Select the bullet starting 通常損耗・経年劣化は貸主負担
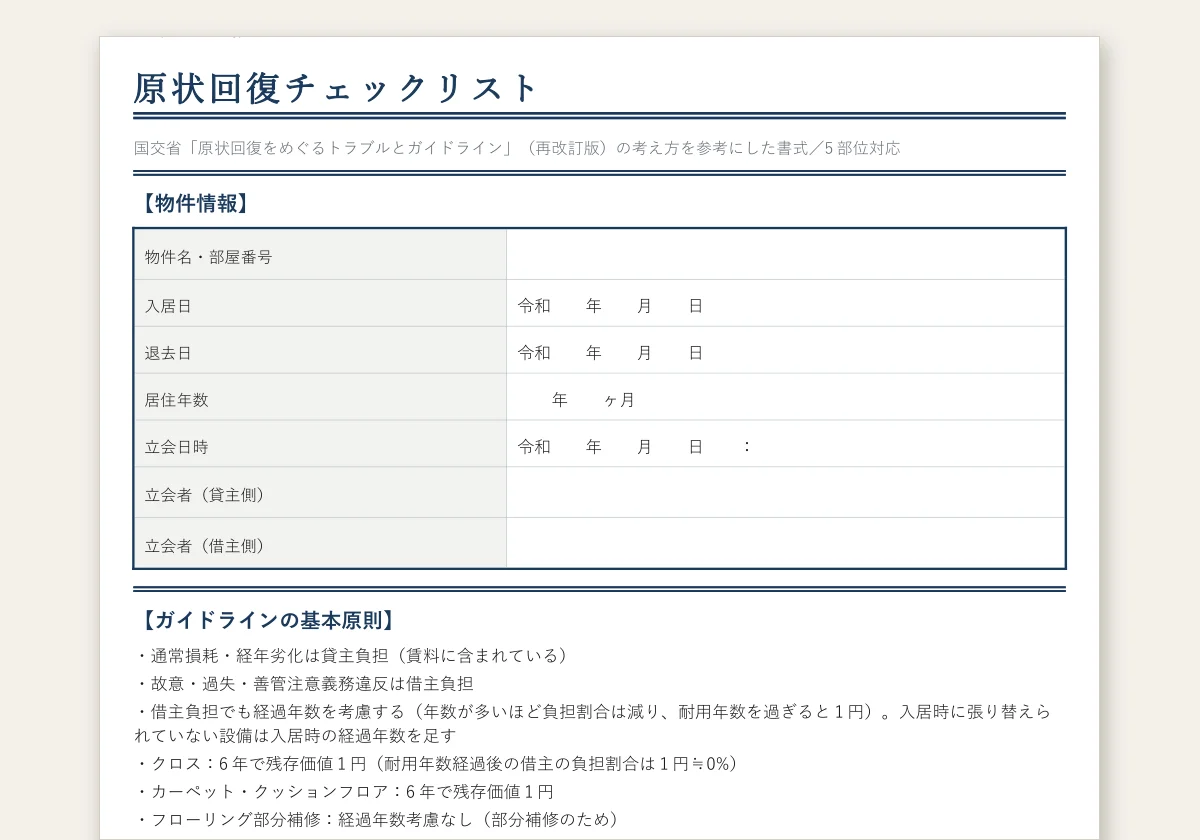 [x=355, y=656]
